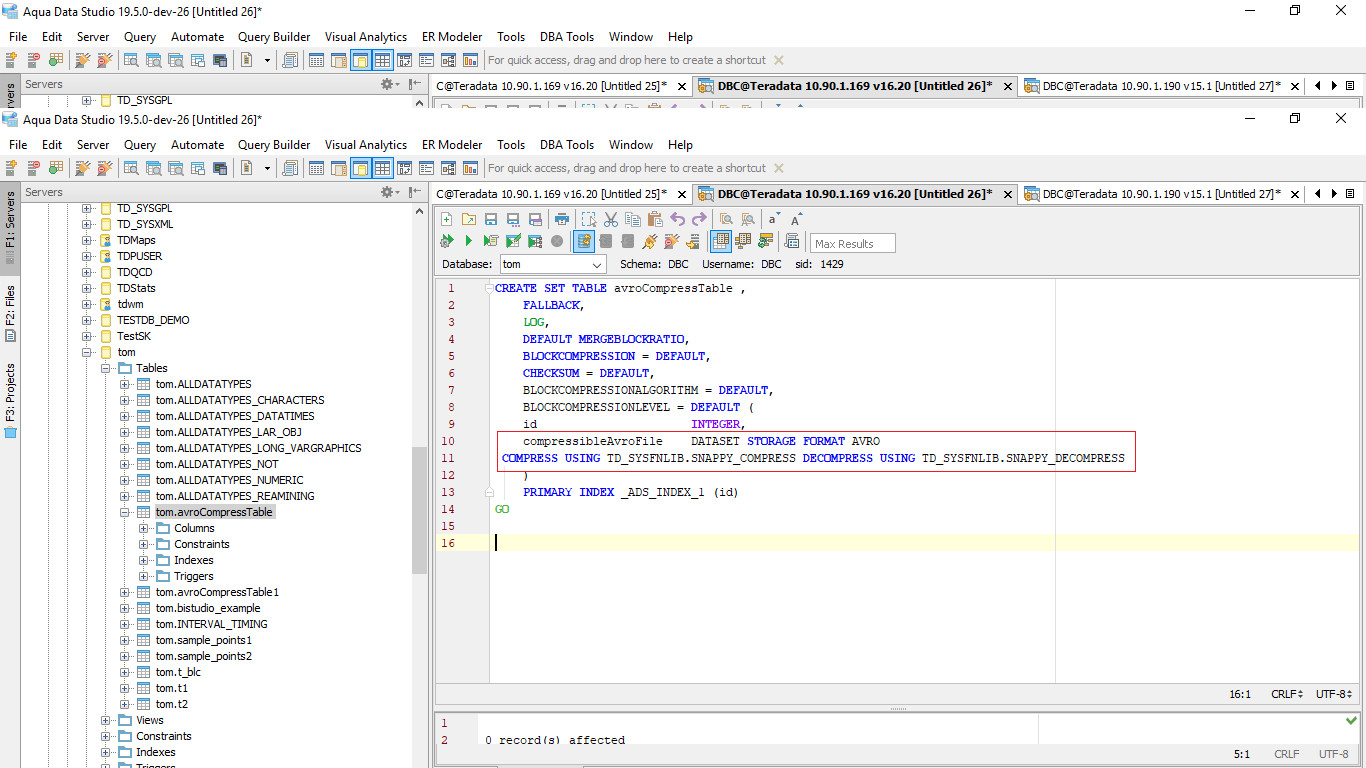Click the Undo arrow icon
The height and width of the screenshot is (768, 1366).
coord(677,219)
